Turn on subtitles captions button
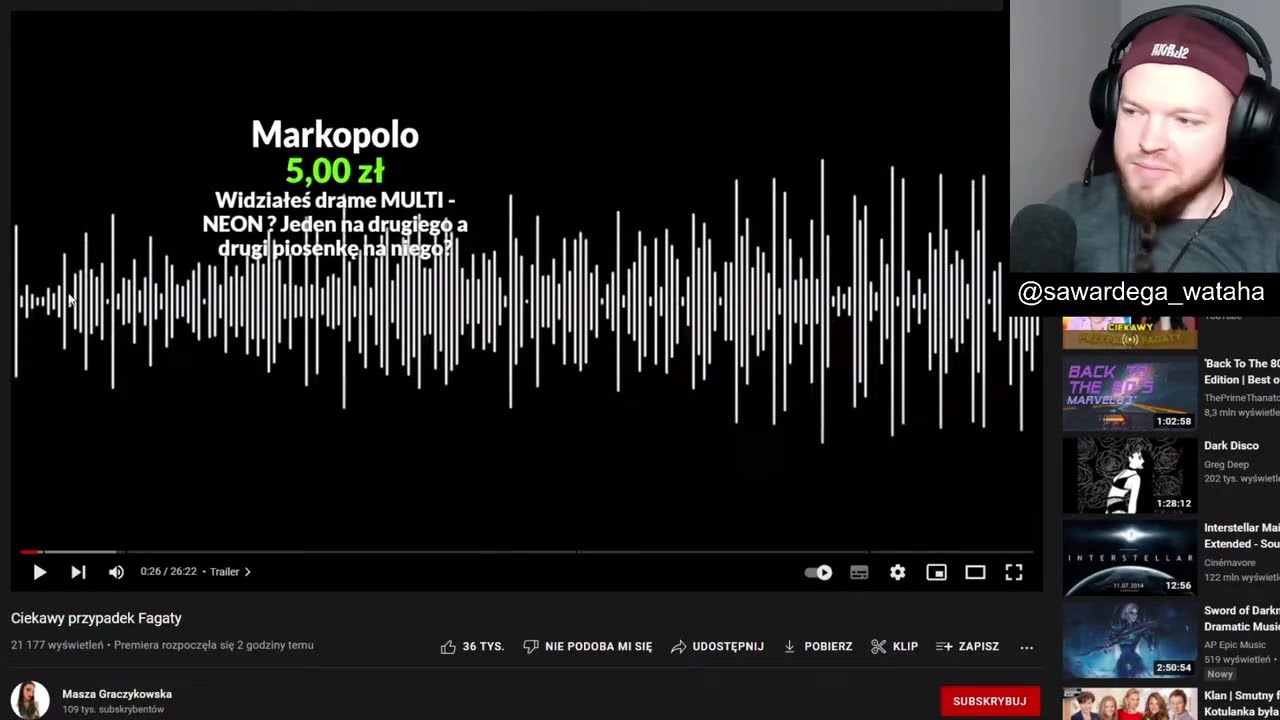 pos(859,572)
